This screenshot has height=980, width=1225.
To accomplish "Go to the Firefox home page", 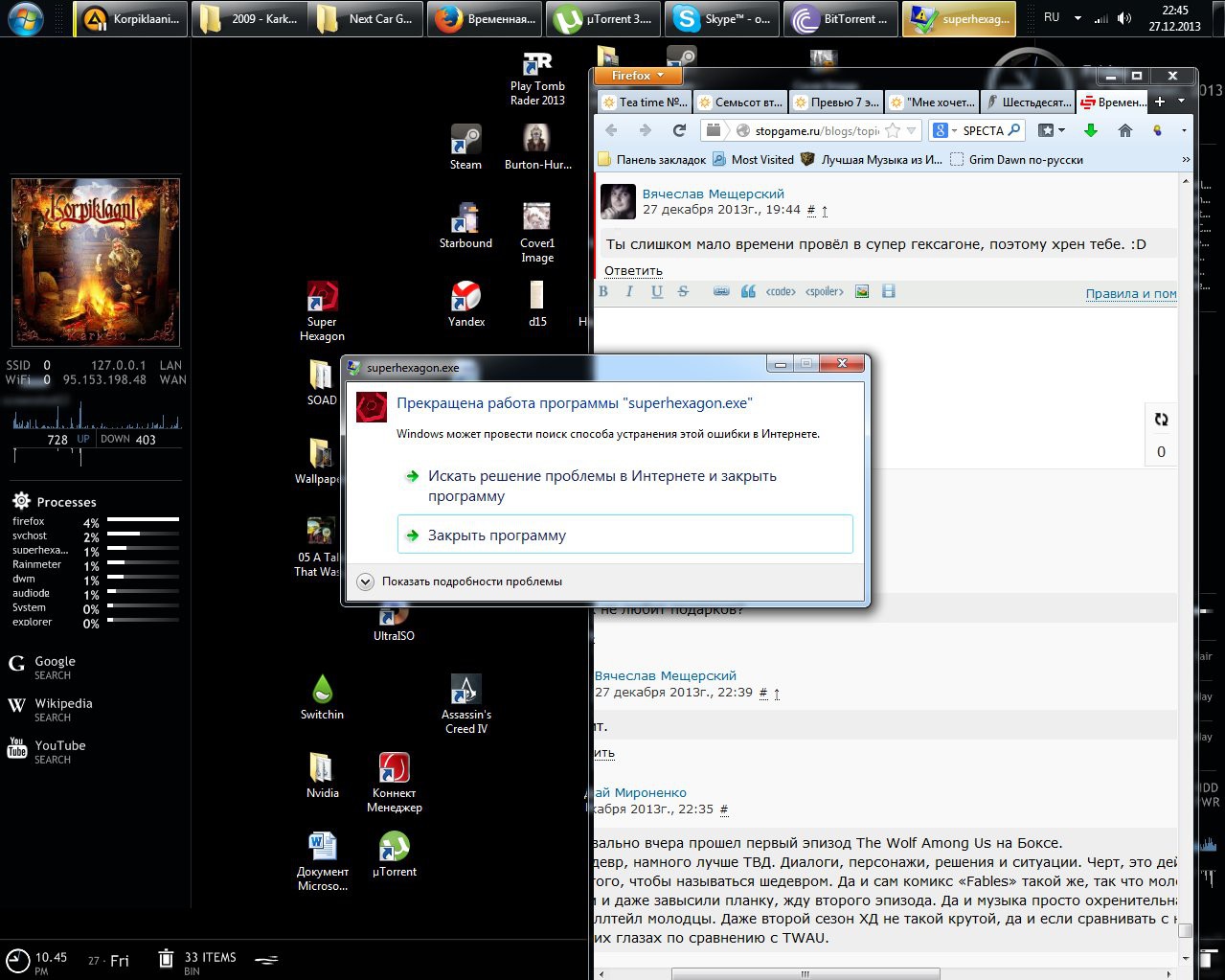I will 1125,130.
